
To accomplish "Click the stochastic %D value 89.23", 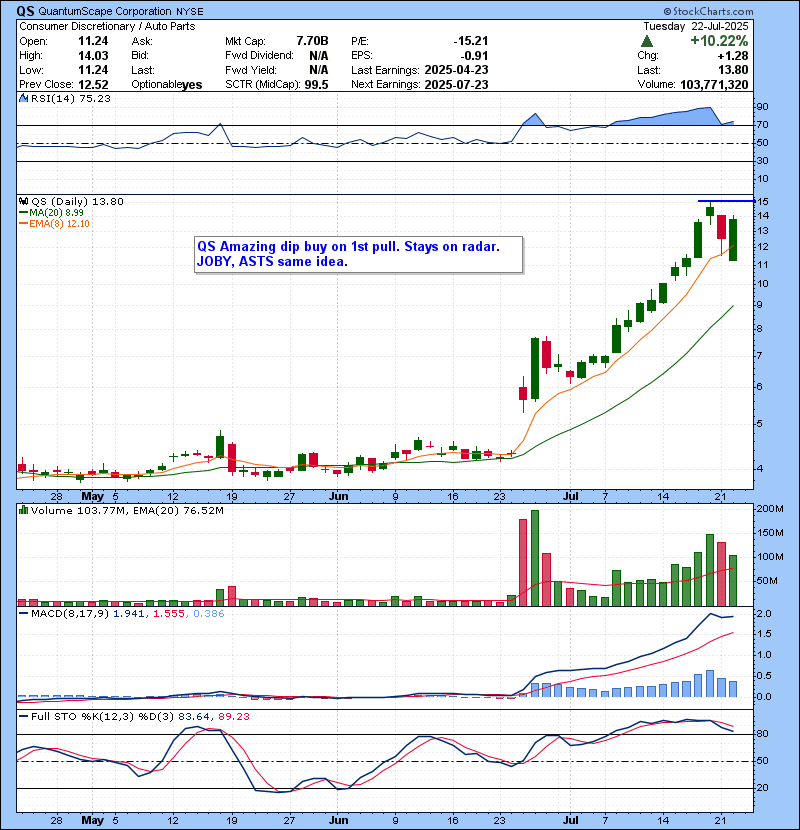I will coord(233,716).
